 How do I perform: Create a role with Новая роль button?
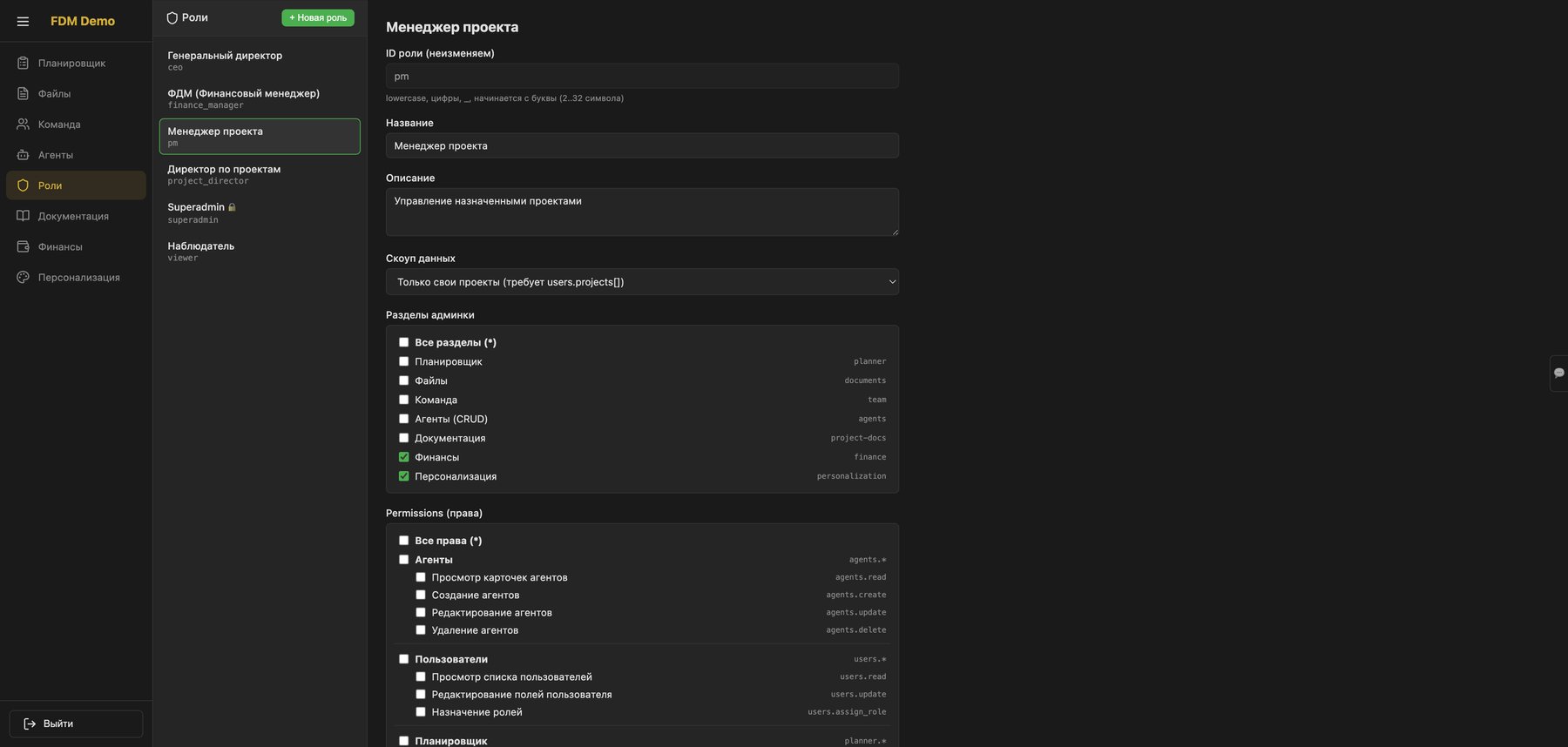pos(318,17)
